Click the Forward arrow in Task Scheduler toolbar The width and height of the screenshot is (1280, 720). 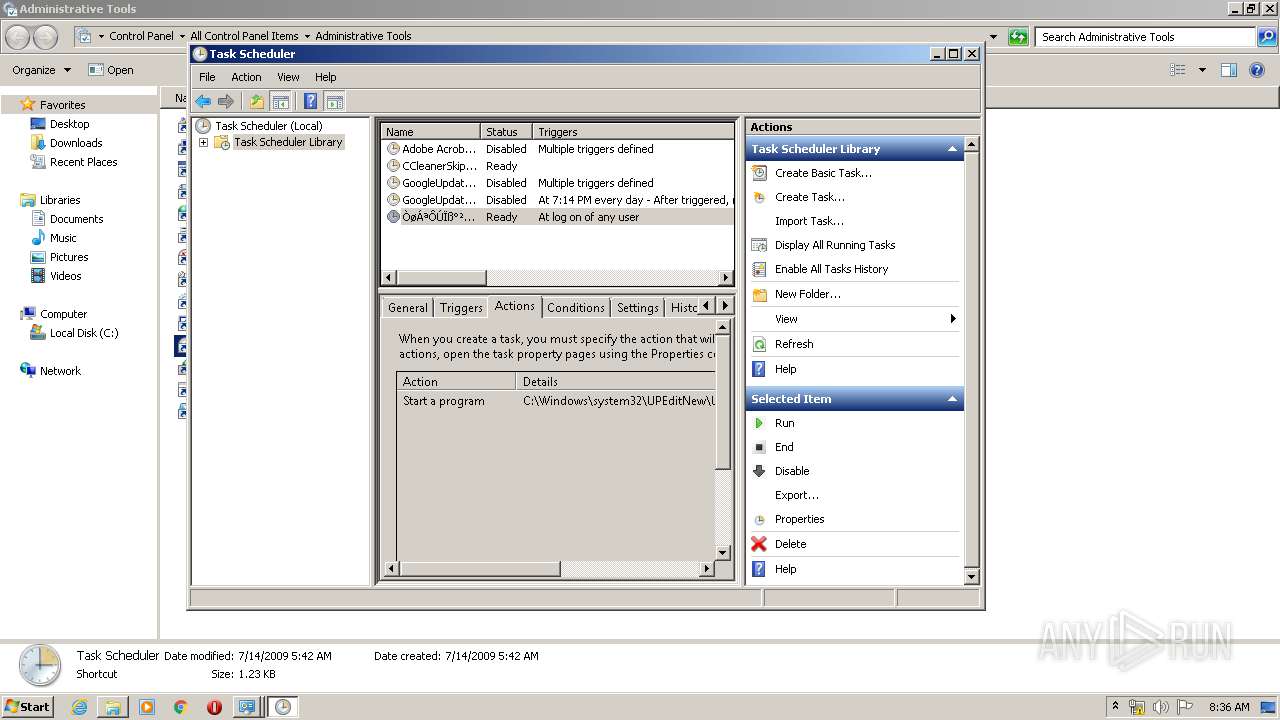pyautogui.click(x=226, y=101)
